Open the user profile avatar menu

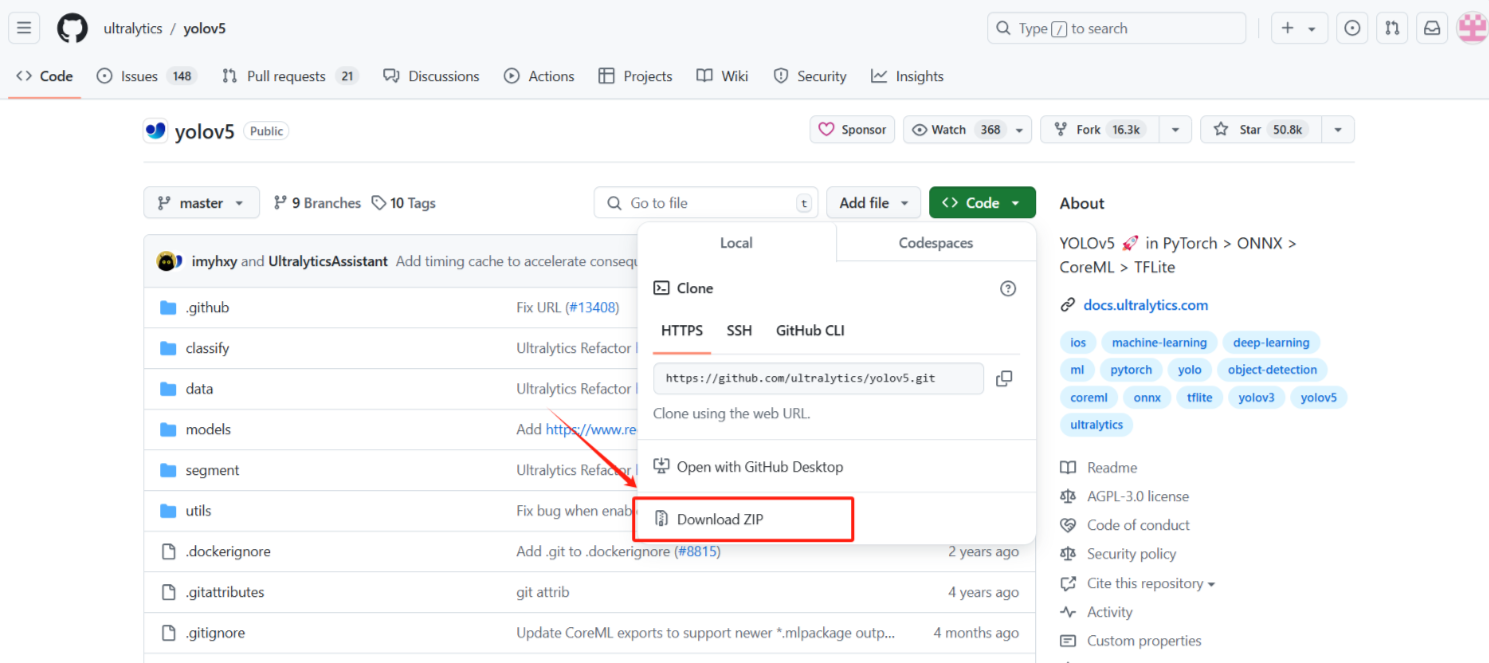point(1472,28)
